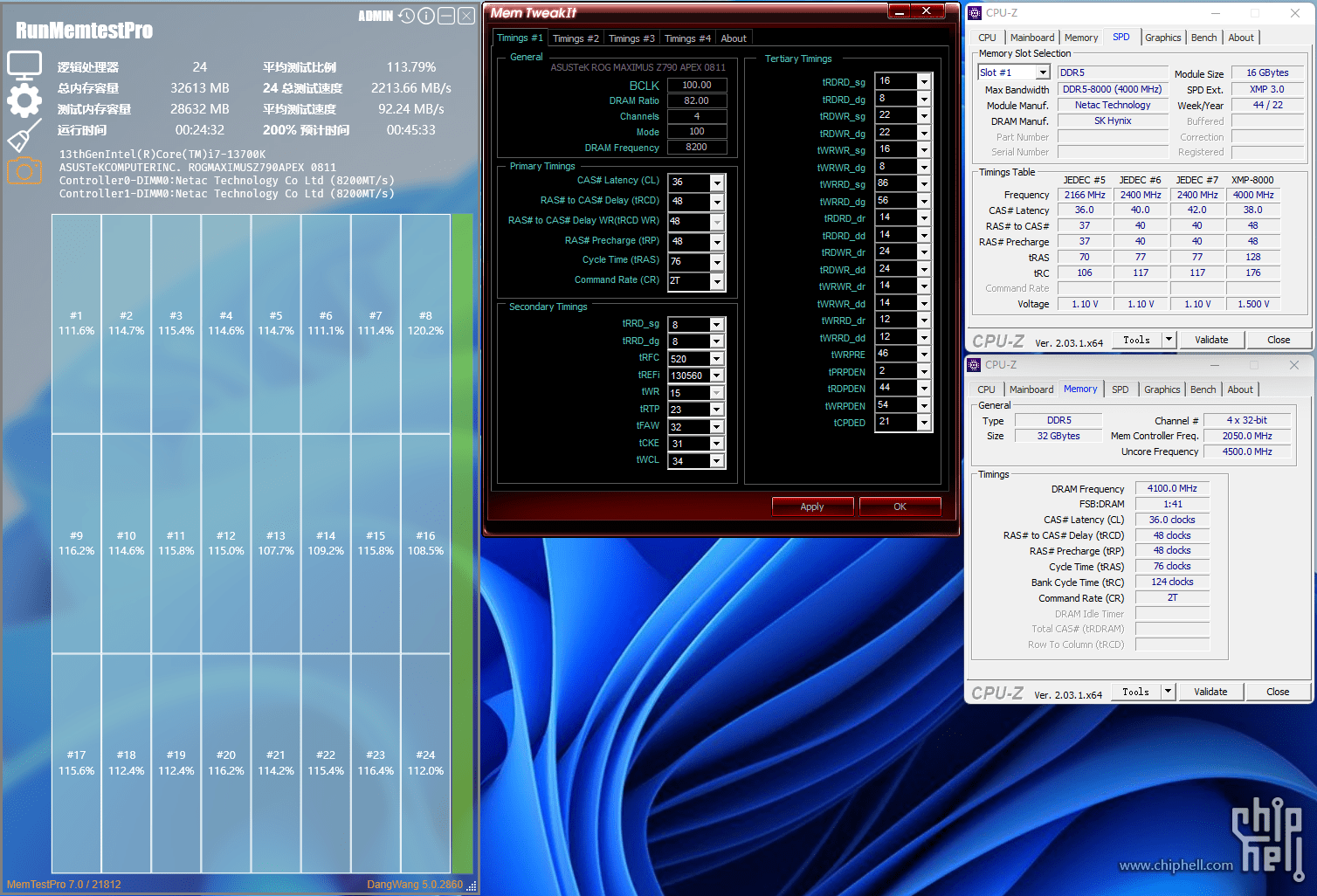Expand RAS# Precharge (tRP) dropdown
Viewport: 1317px width, 896px height.
tap(717, 242)
